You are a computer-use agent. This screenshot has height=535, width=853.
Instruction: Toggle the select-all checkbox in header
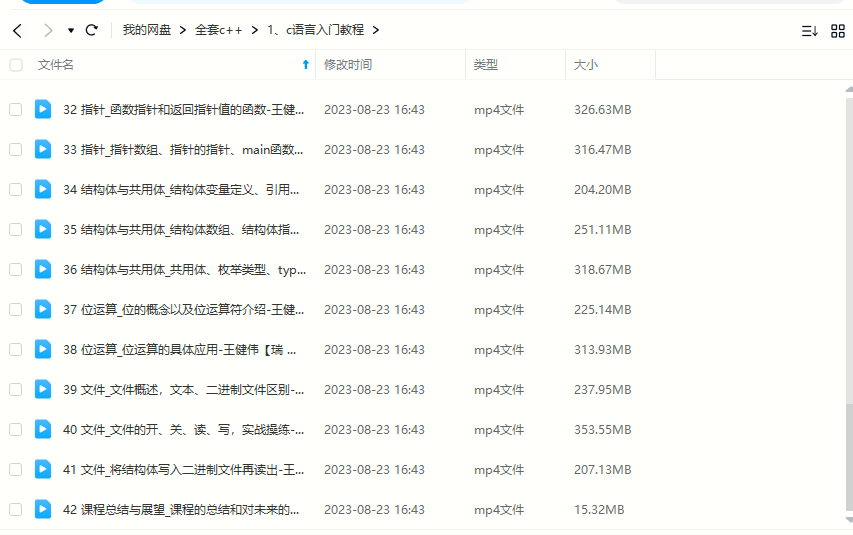(x=16, y=65)
